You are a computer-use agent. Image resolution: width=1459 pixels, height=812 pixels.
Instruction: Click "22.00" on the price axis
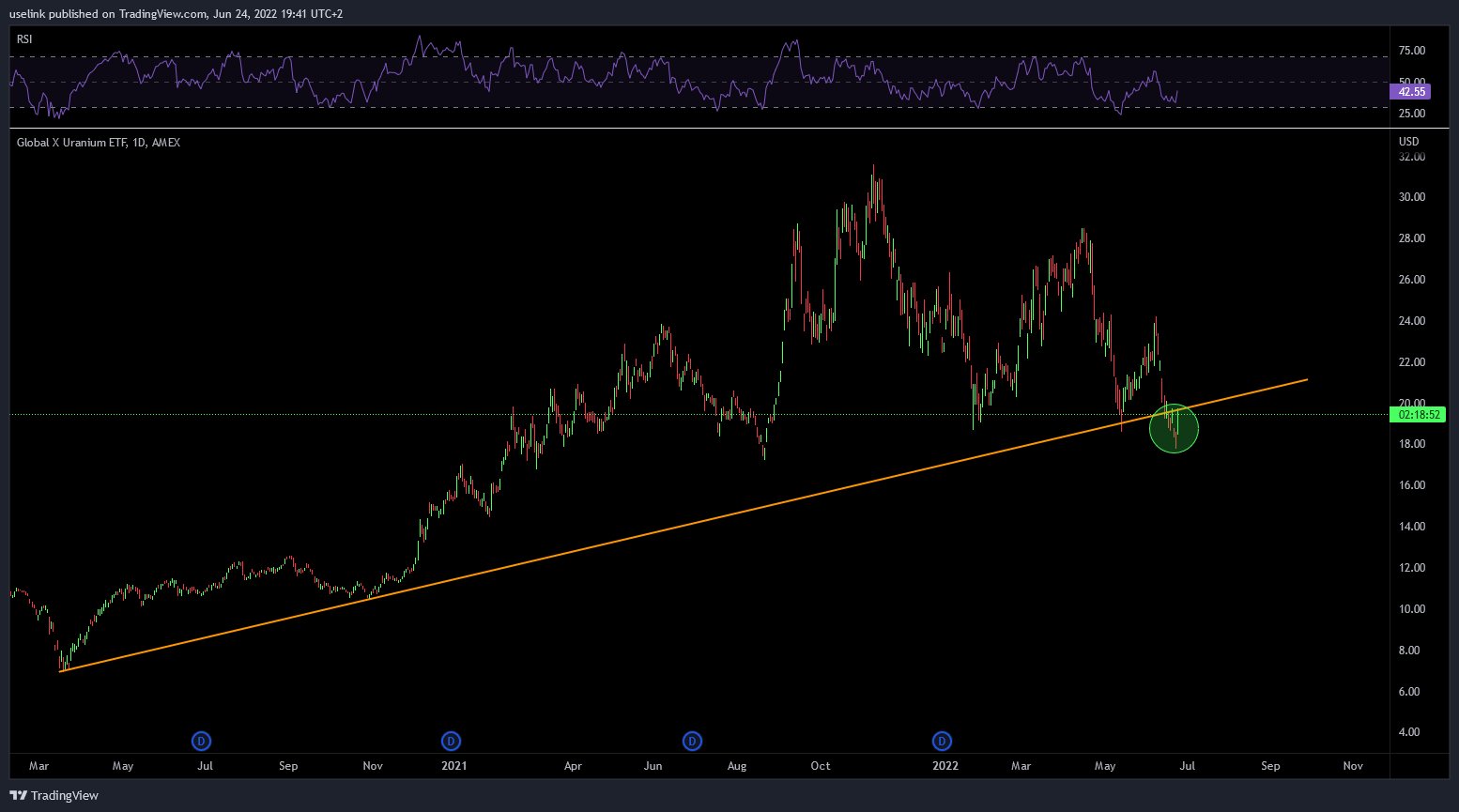click(x=1411, y=362)
